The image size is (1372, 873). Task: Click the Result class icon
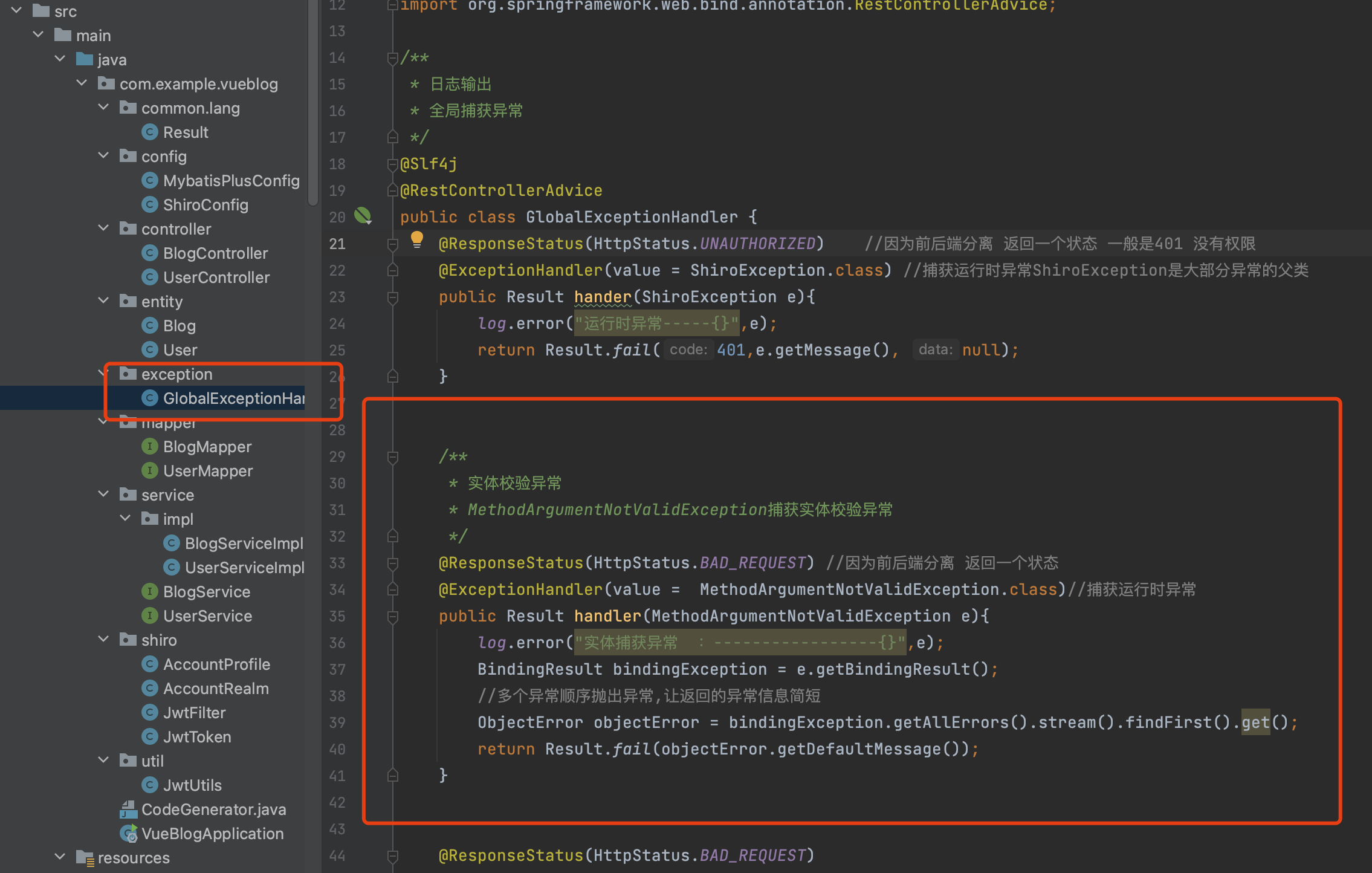tap(149, 132)
